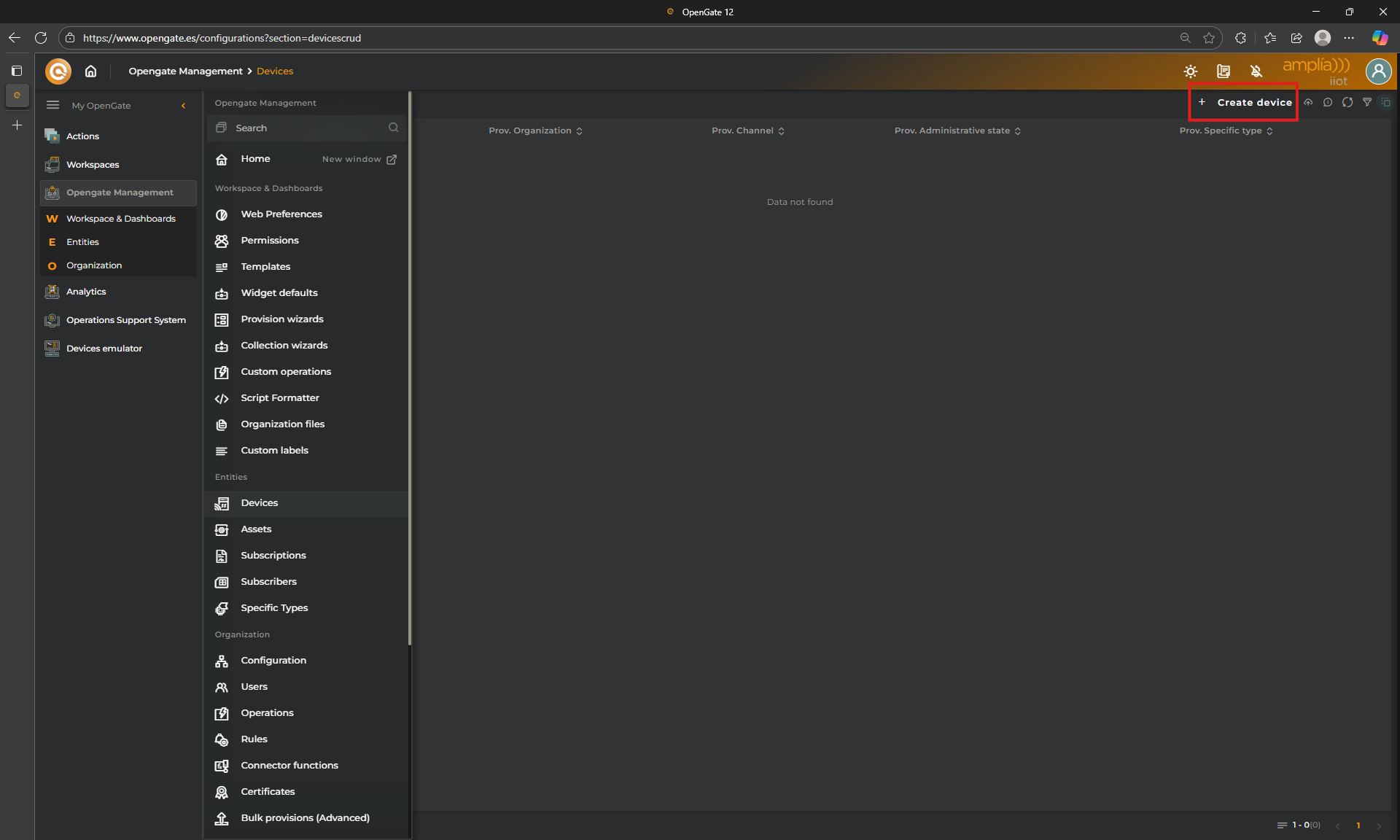Toggle the hamburger menu beside My OpenGate

point(52,106)
